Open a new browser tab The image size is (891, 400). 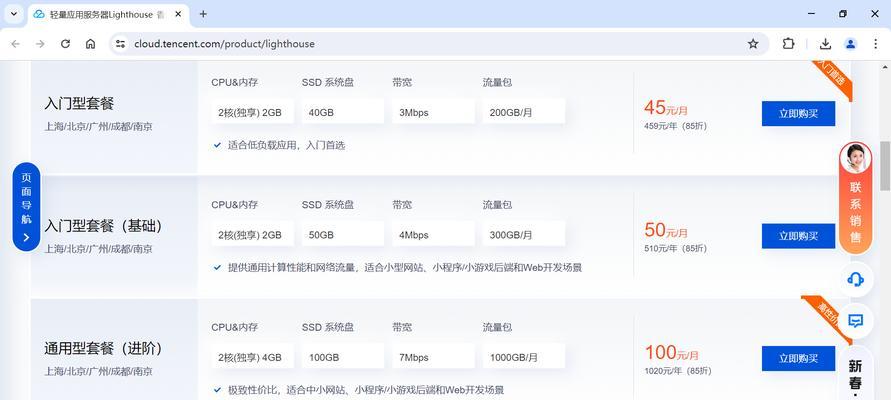click(x=203, y=14)
